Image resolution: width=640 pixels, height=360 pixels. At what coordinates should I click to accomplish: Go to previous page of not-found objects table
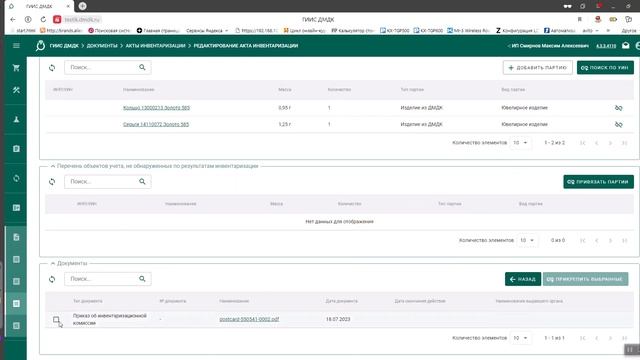596,240
